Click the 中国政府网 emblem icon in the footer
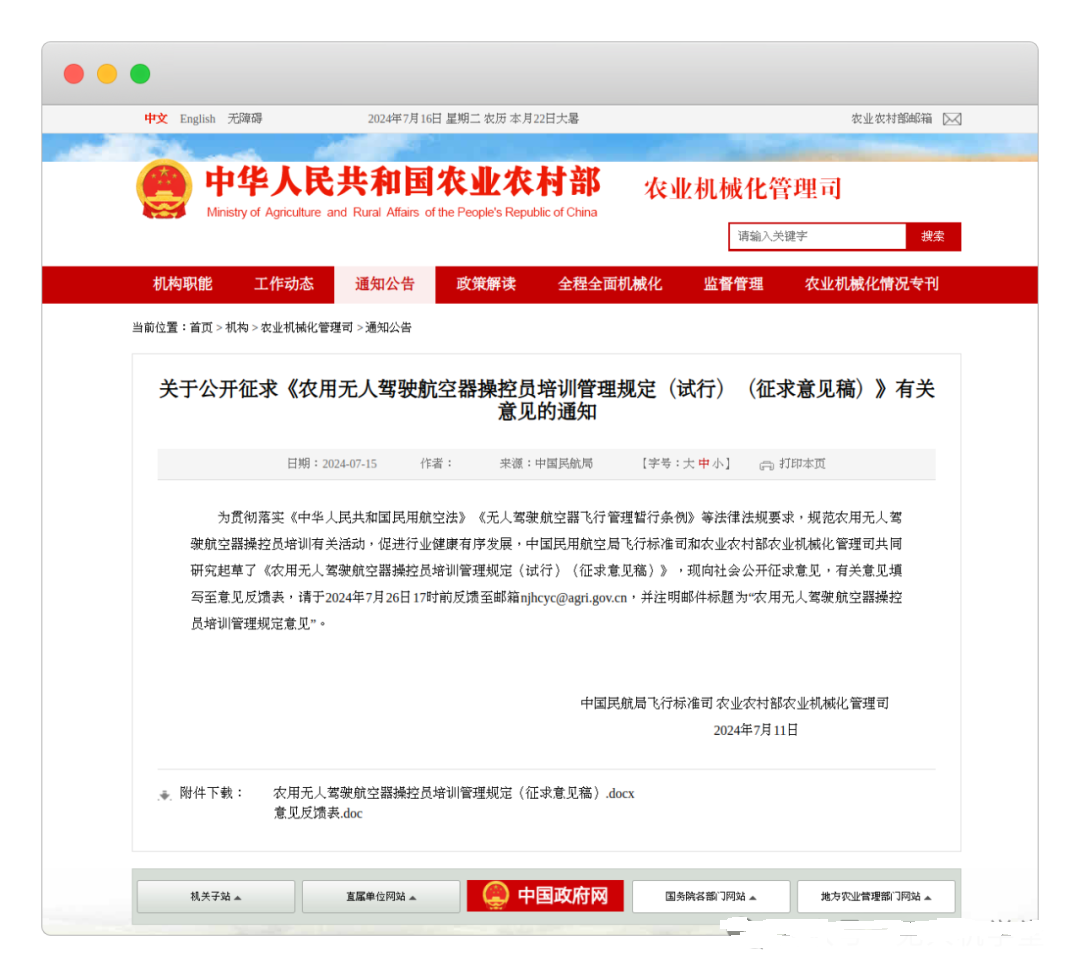1080x977 pixels. (498, 895)
